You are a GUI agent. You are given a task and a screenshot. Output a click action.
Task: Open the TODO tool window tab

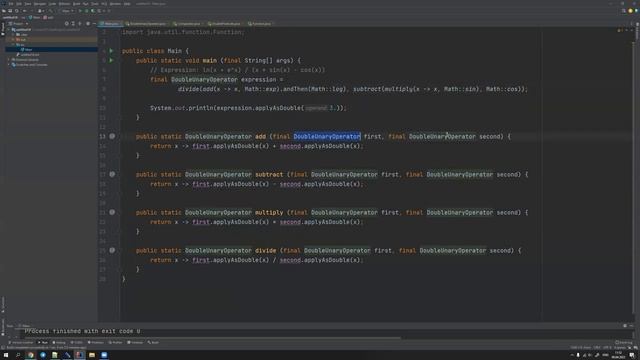(76, 342)
